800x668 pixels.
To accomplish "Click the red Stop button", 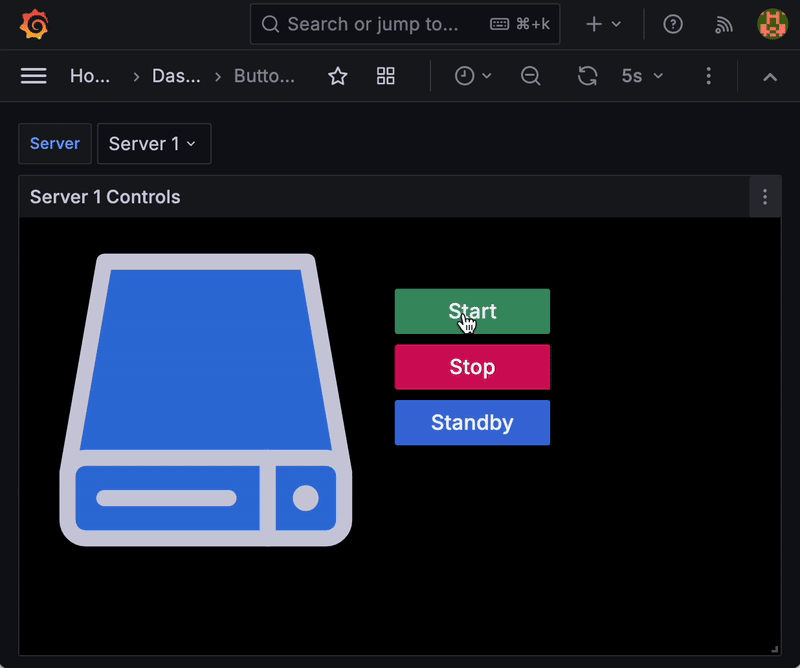I will [x=472, y=367].
